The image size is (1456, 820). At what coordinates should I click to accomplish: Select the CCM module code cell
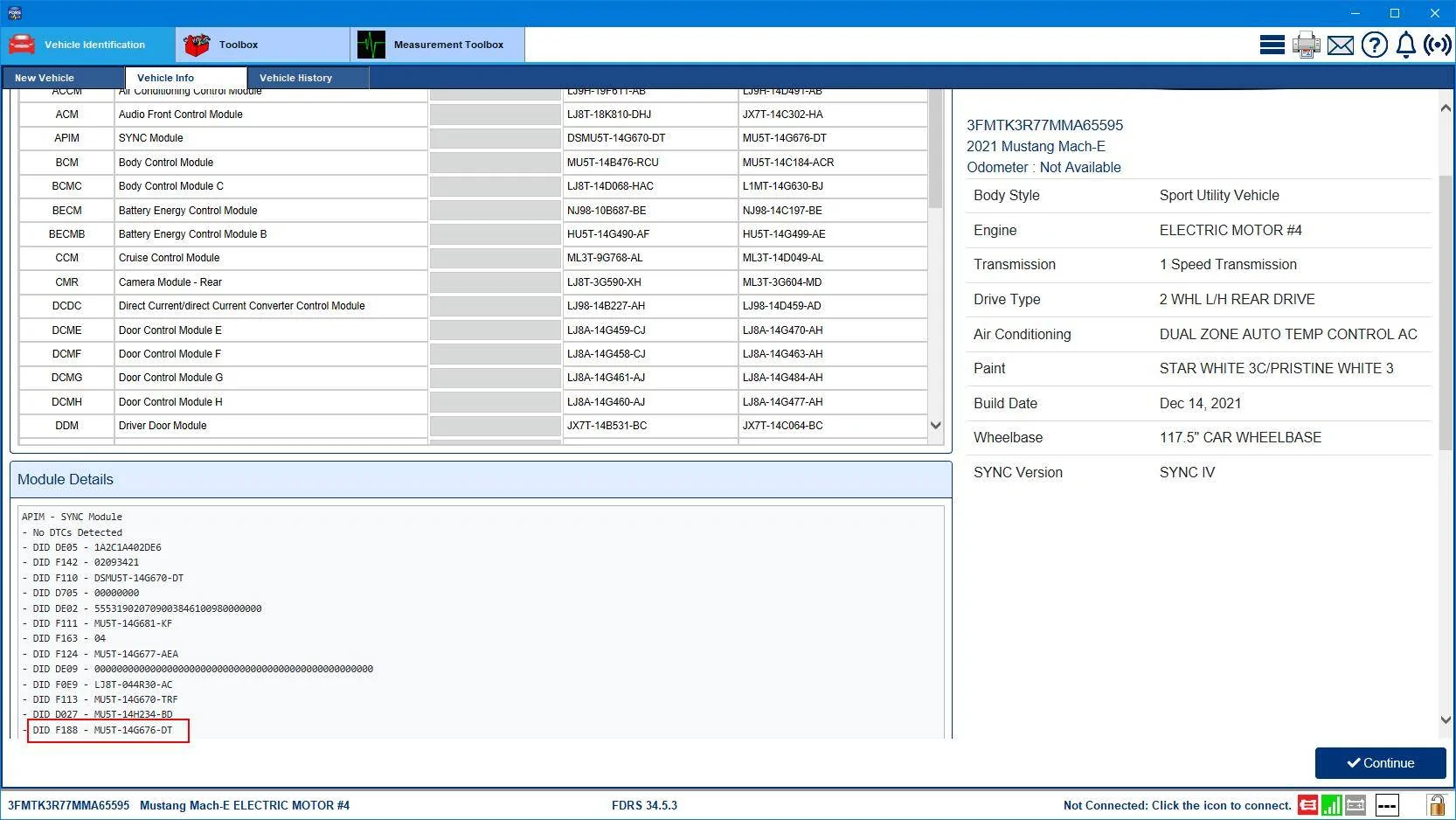(66, 258)
